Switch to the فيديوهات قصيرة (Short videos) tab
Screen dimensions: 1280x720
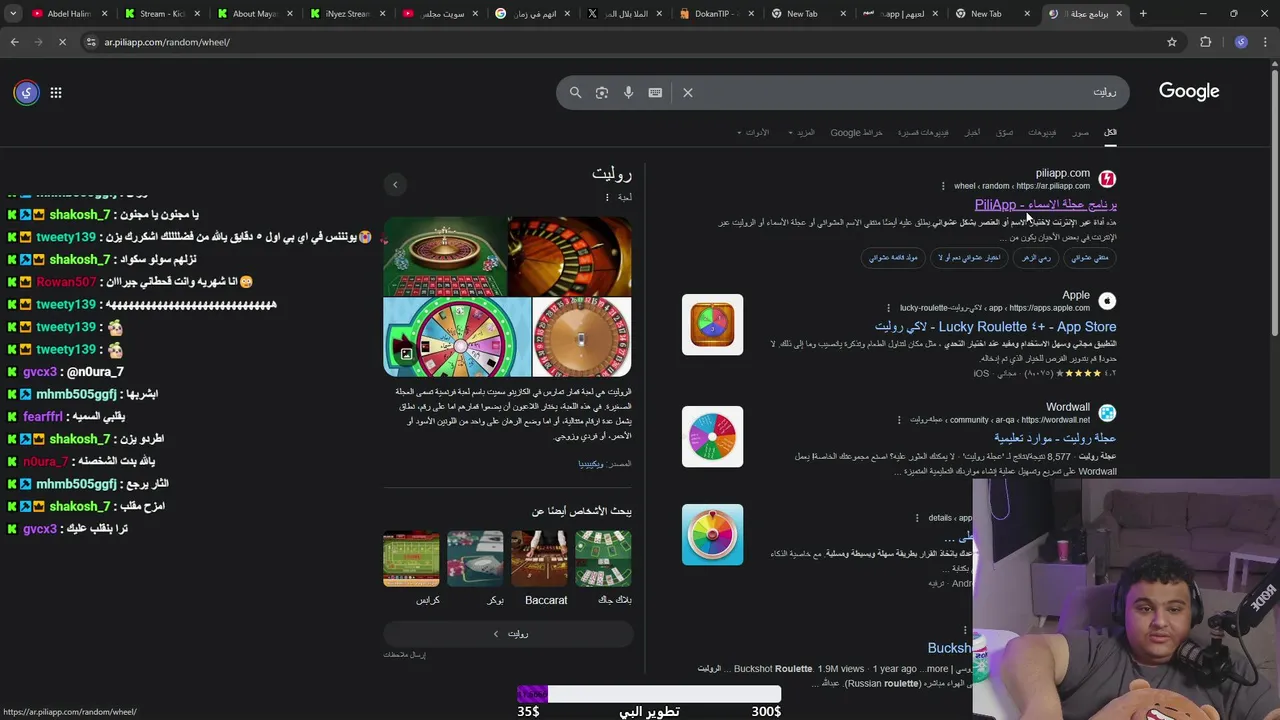(923, 132)
